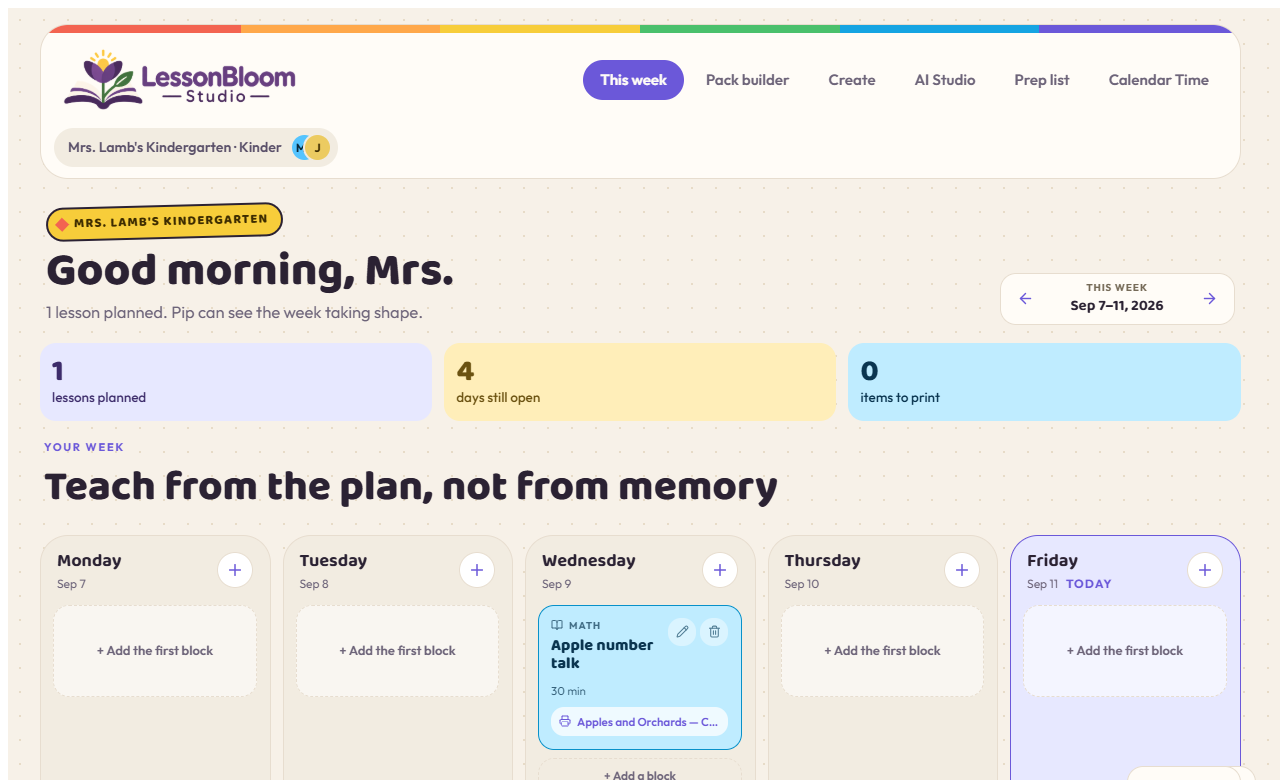Delete the Apple number talk lesson
The image size is (1280, 780).
714,632
